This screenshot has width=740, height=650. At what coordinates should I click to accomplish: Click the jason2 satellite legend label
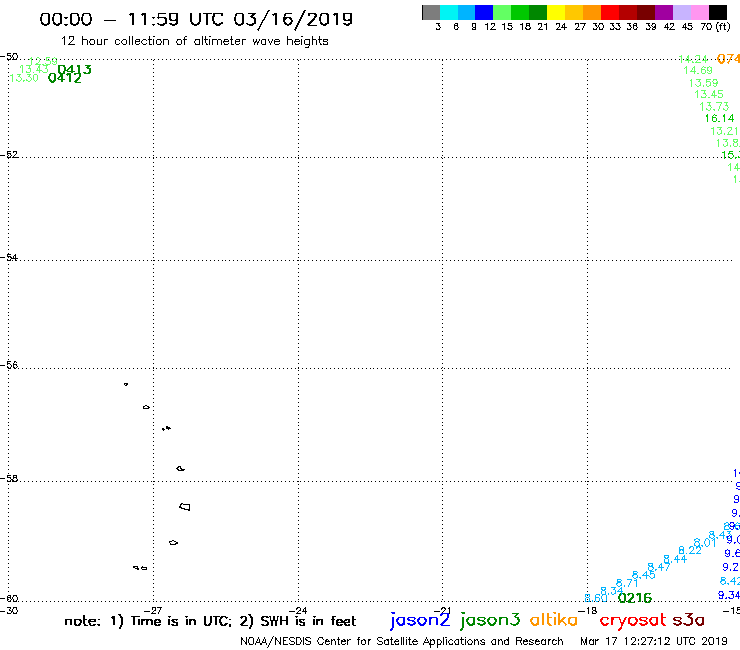click(x=420, y=620)
